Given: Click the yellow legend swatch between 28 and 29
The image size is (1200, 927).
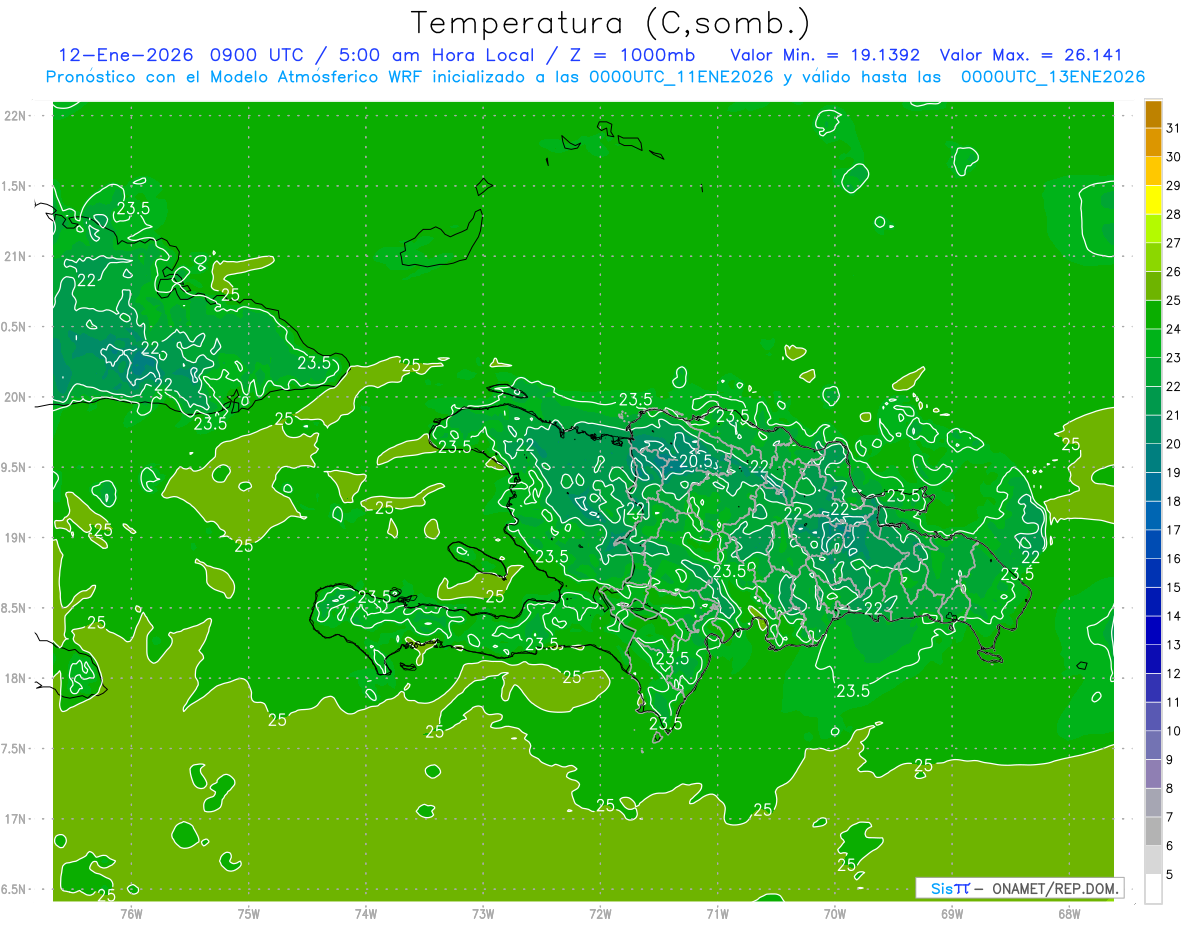Looking at the screenshot, I should pos(1153,200).
